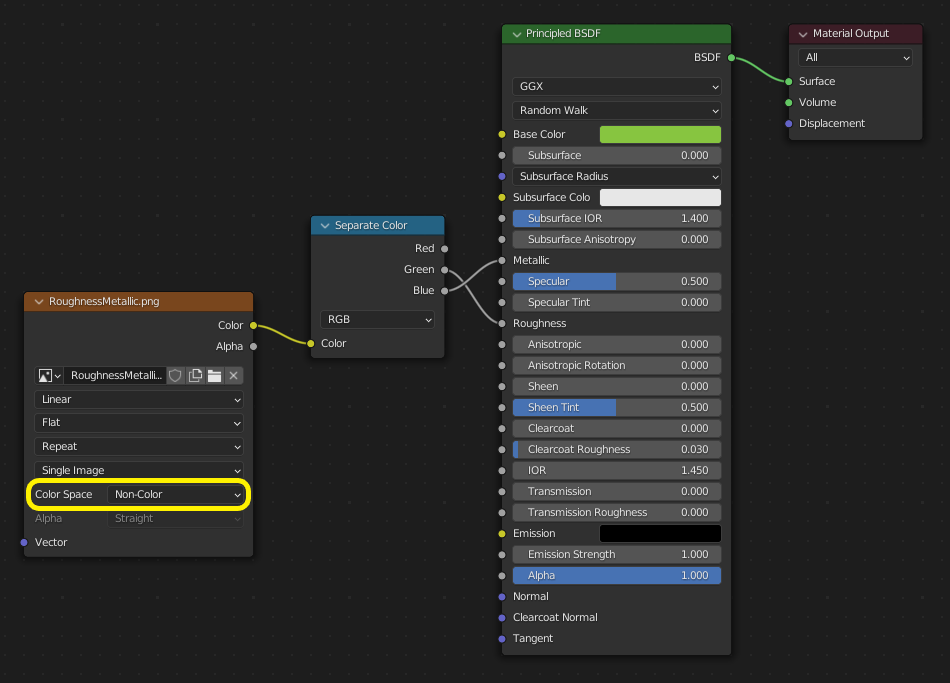
Task: Click the RoughnessMetalli name field
Action: 115,375
